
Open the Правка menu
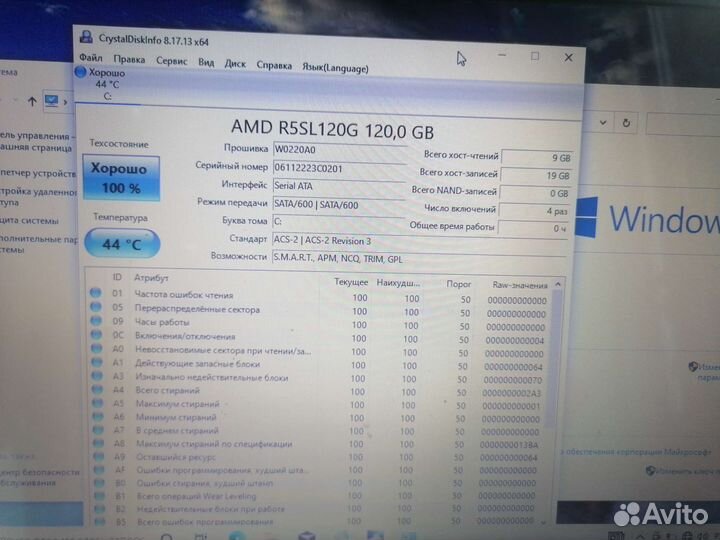pos(129,60)
